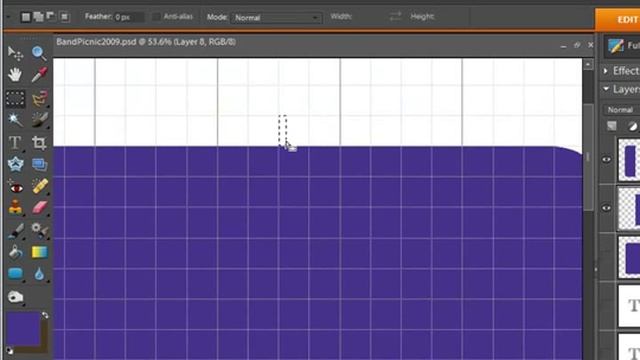Click the Width input field

tap(369, 17)
